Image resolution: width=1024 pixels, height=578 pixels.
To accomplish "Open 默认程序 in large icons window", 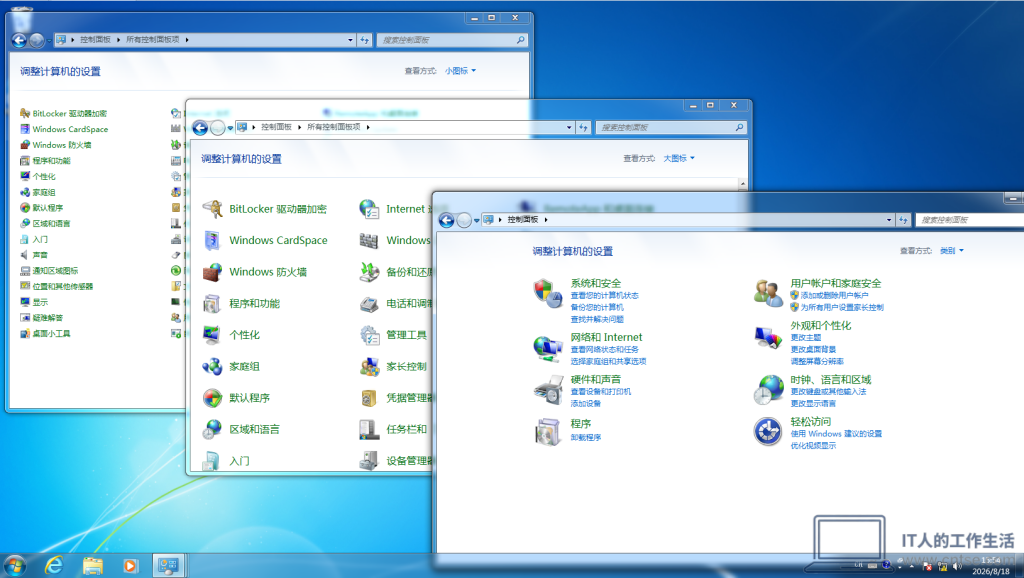I will pyautogui.click(x=236, y=398).
